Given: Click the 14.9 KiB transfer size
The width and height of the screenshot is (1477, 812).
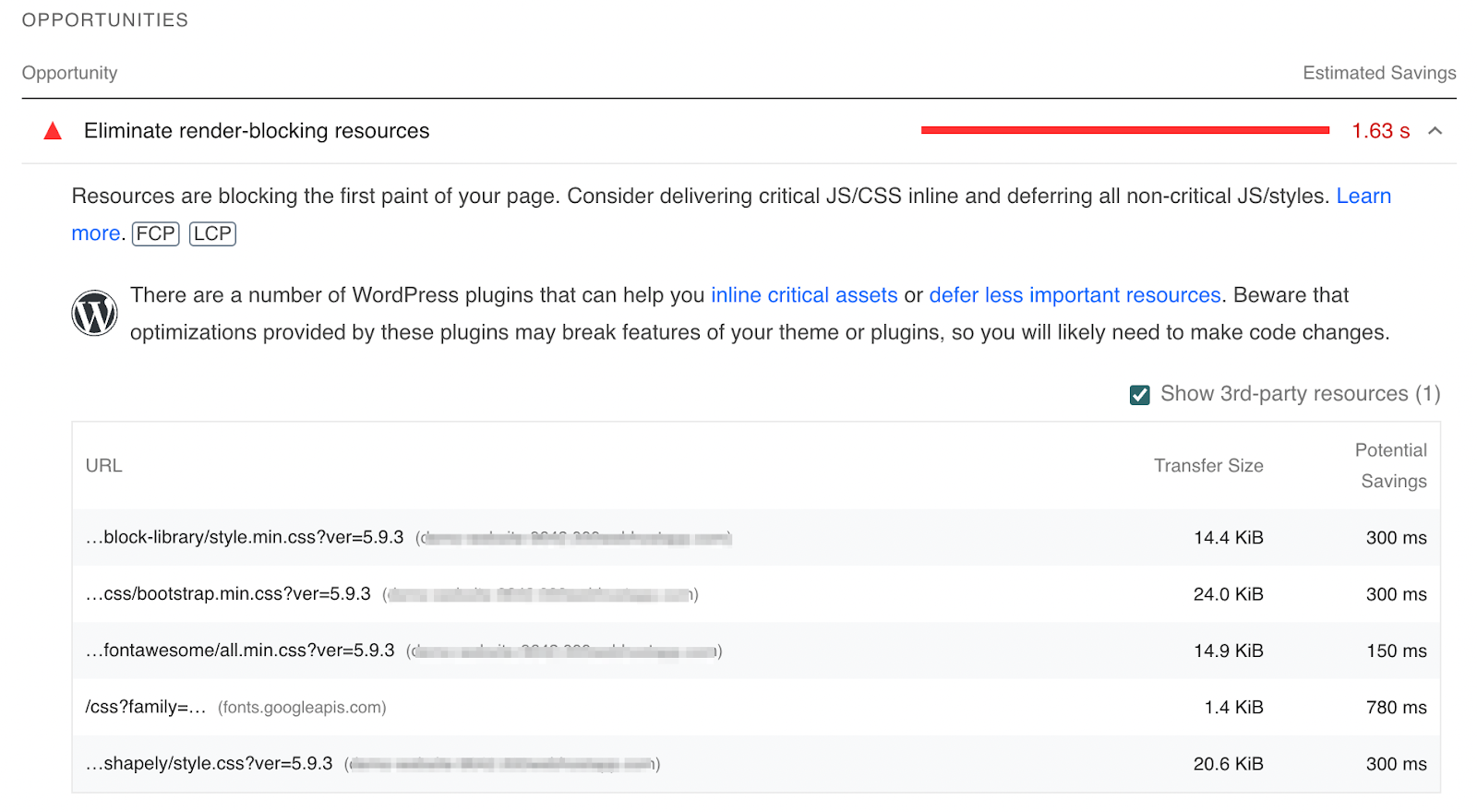Looking at the screenshot, I should click(1228, 651).
